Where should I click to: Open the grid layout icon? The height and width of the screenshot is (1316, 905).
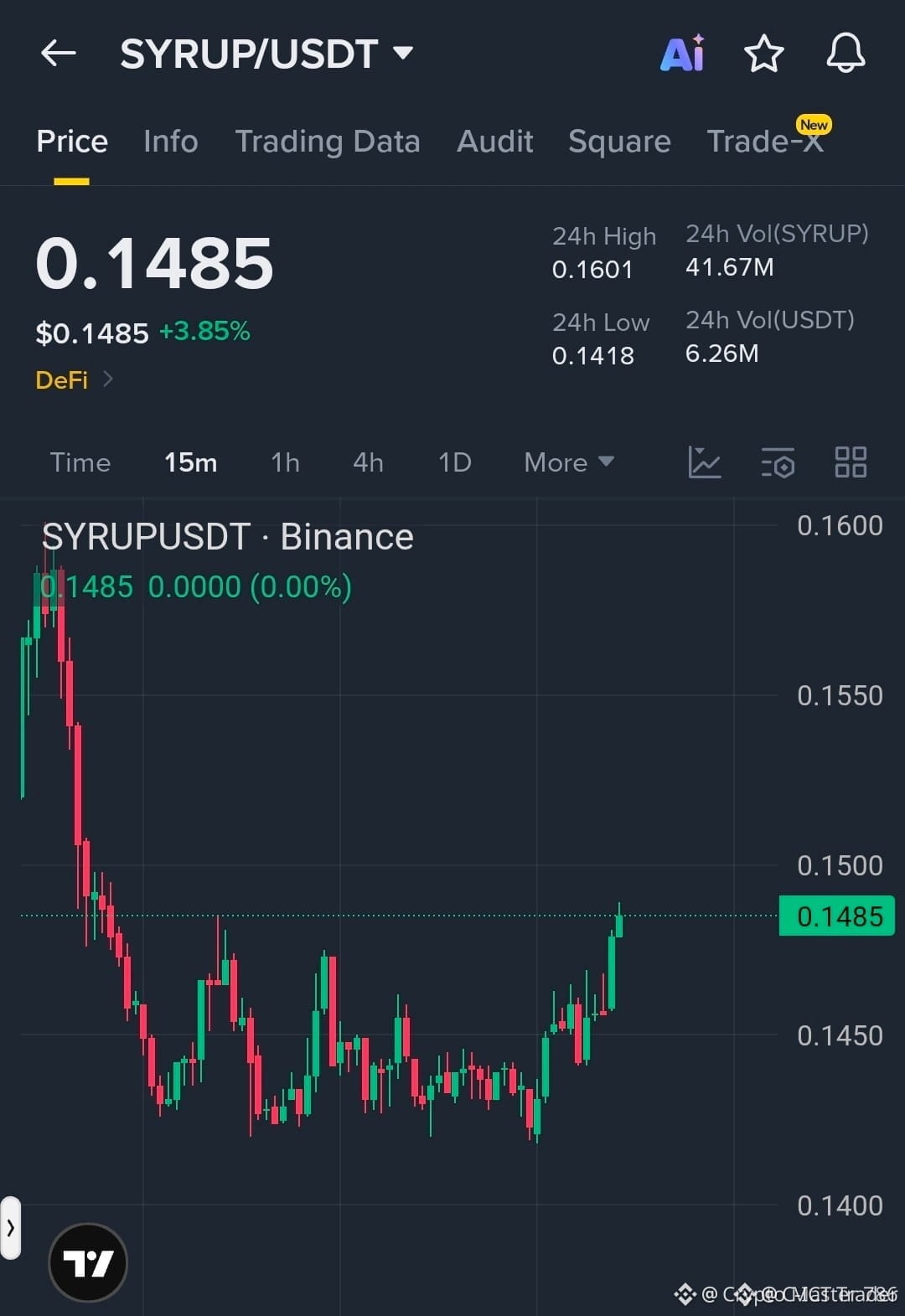pyautogui.click(x=851, y=462)
